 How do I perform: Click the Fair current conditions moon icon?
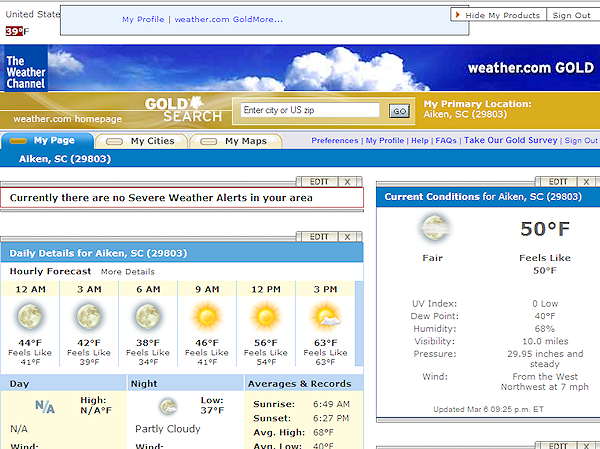click(x=434, y=228)
